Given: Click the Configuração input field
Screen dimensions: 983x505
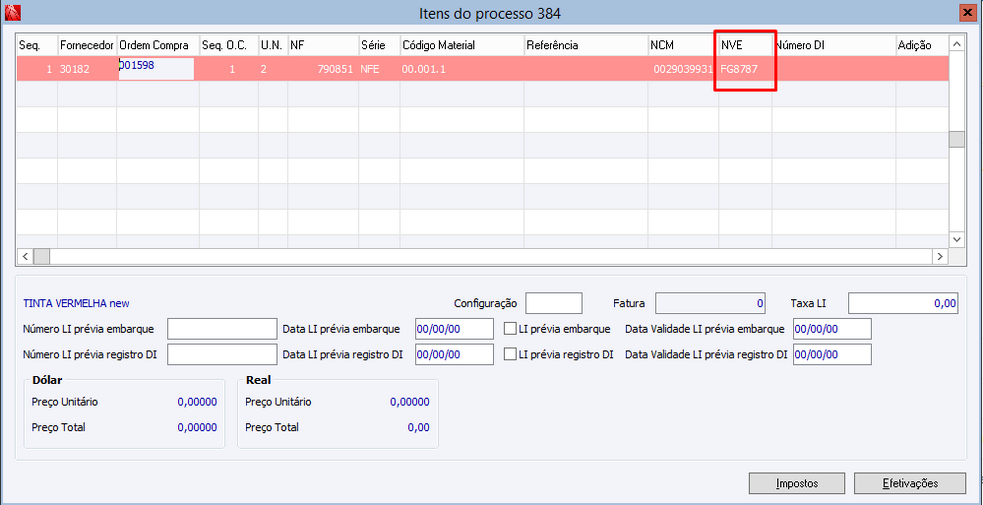Looking at the screenshot, I should click(554, 303).
